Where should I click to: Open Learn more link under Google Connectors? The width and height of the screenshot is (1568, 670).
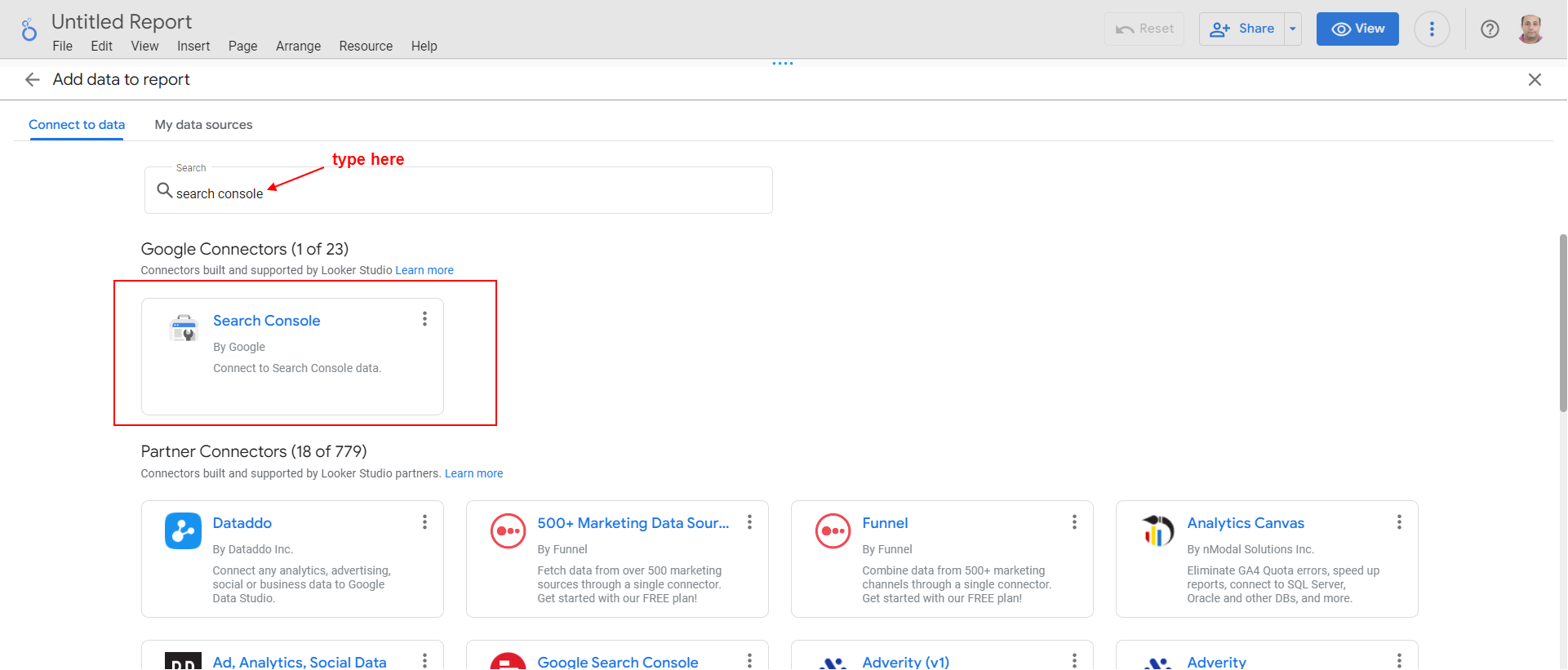(x=424, y=270)
